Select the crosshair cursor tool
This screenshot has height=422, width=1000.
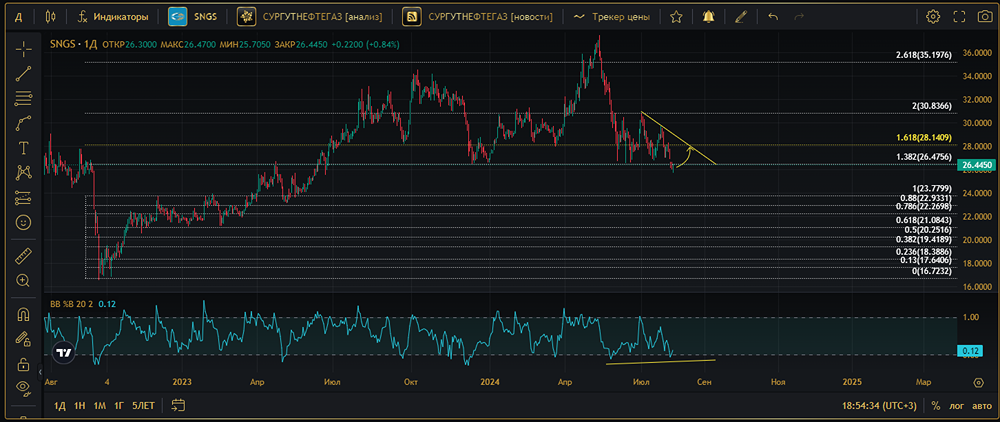[x=24, y=48]
